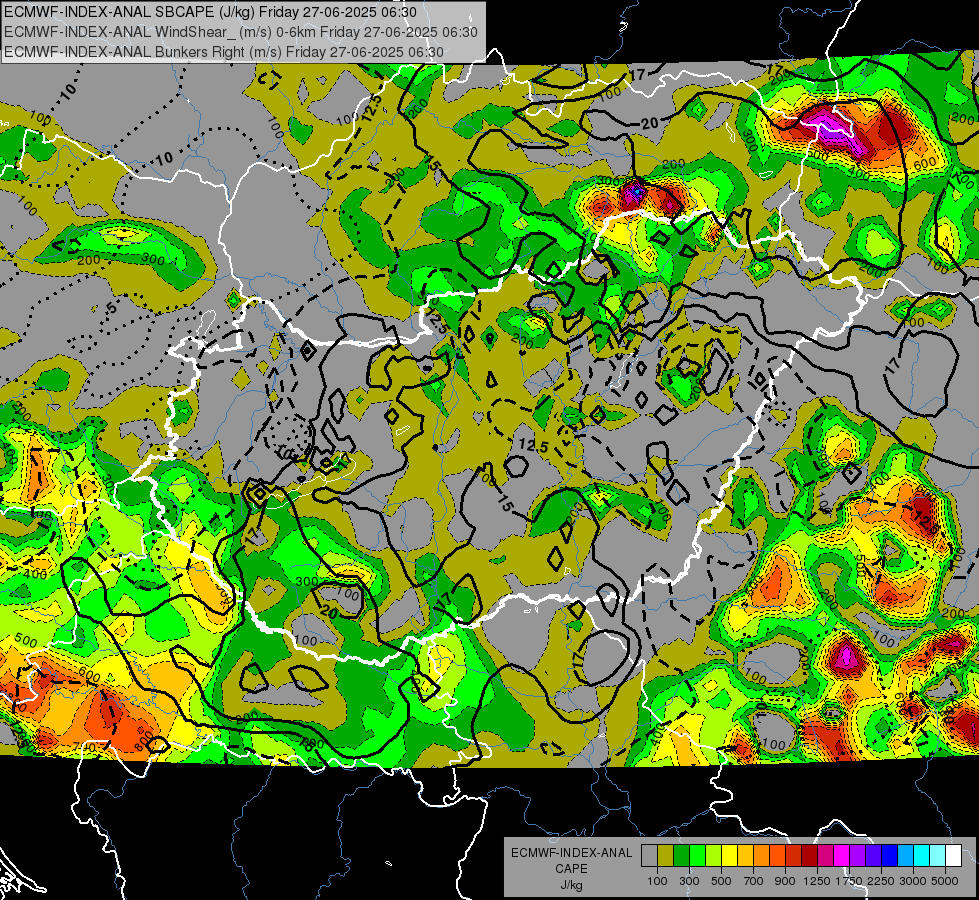The width and height of the screenshot is (979, 900).
Task: Click the SBCAPE title line in header
Action: (210, 12)
